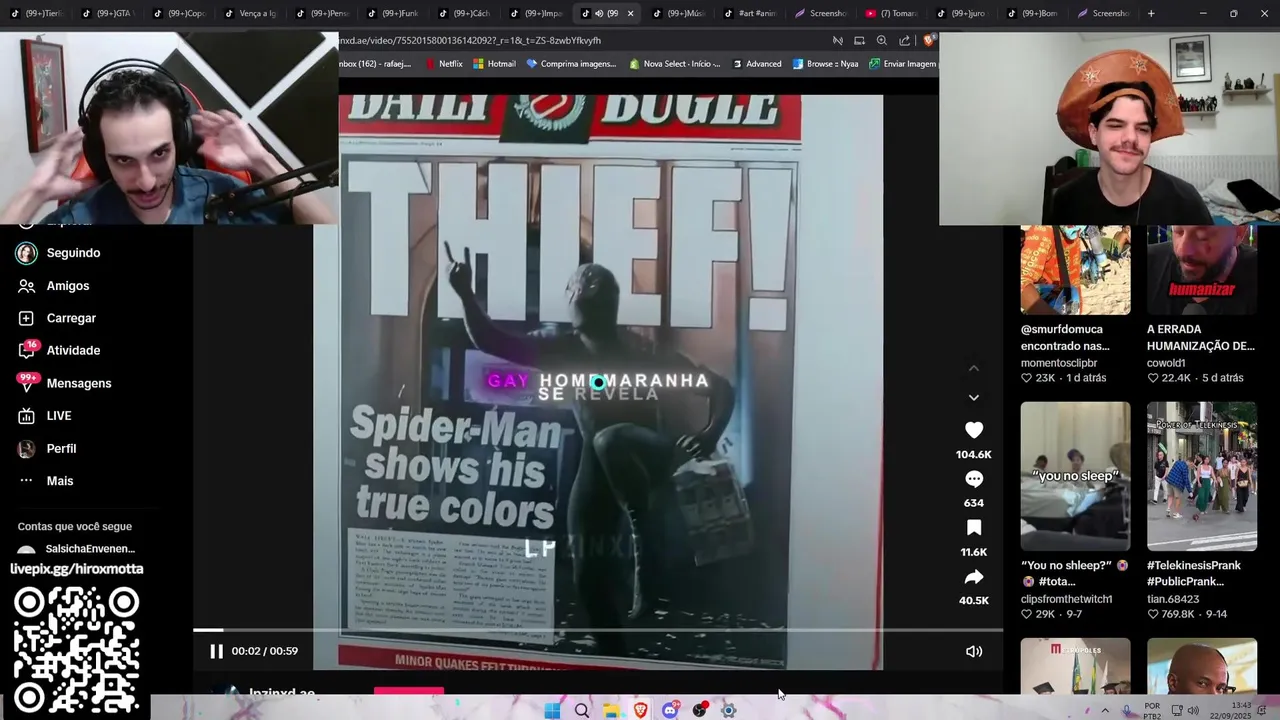Open the Windows Start menu

[x=552, y=711]
